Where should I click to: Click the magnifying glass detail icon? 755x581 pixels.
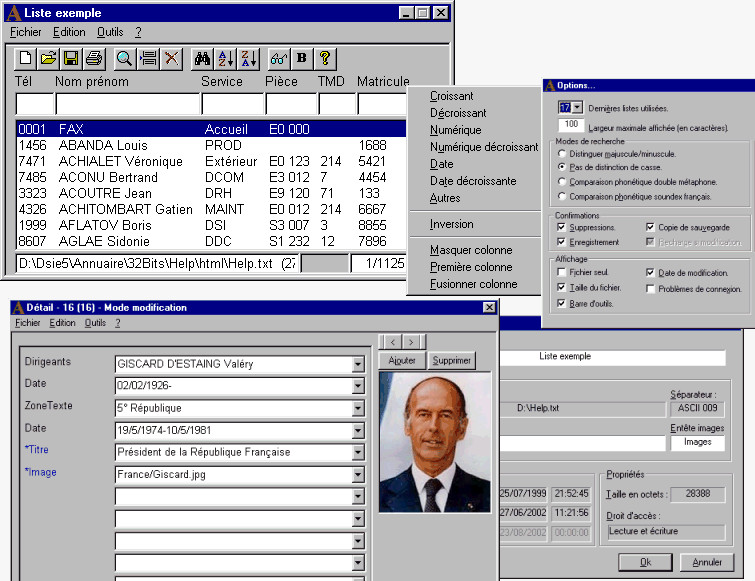click(x=124, y=59)
